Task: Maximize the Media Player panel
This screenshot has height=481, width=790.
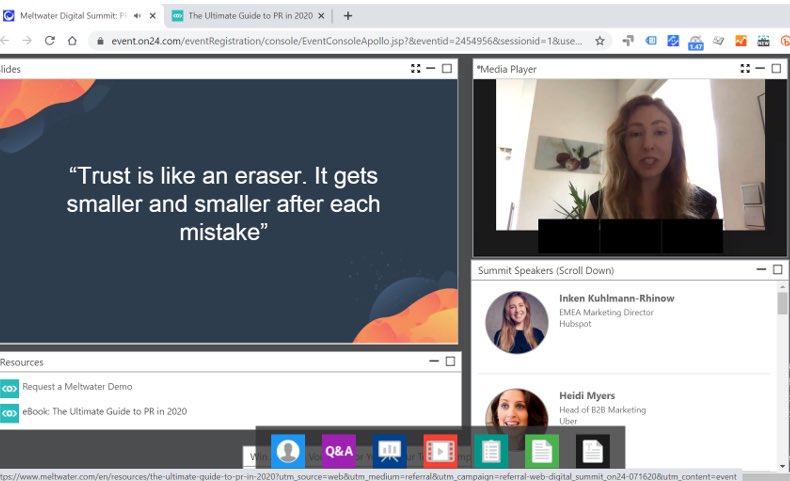Action: pyautogui.click(x=776, y=68)
